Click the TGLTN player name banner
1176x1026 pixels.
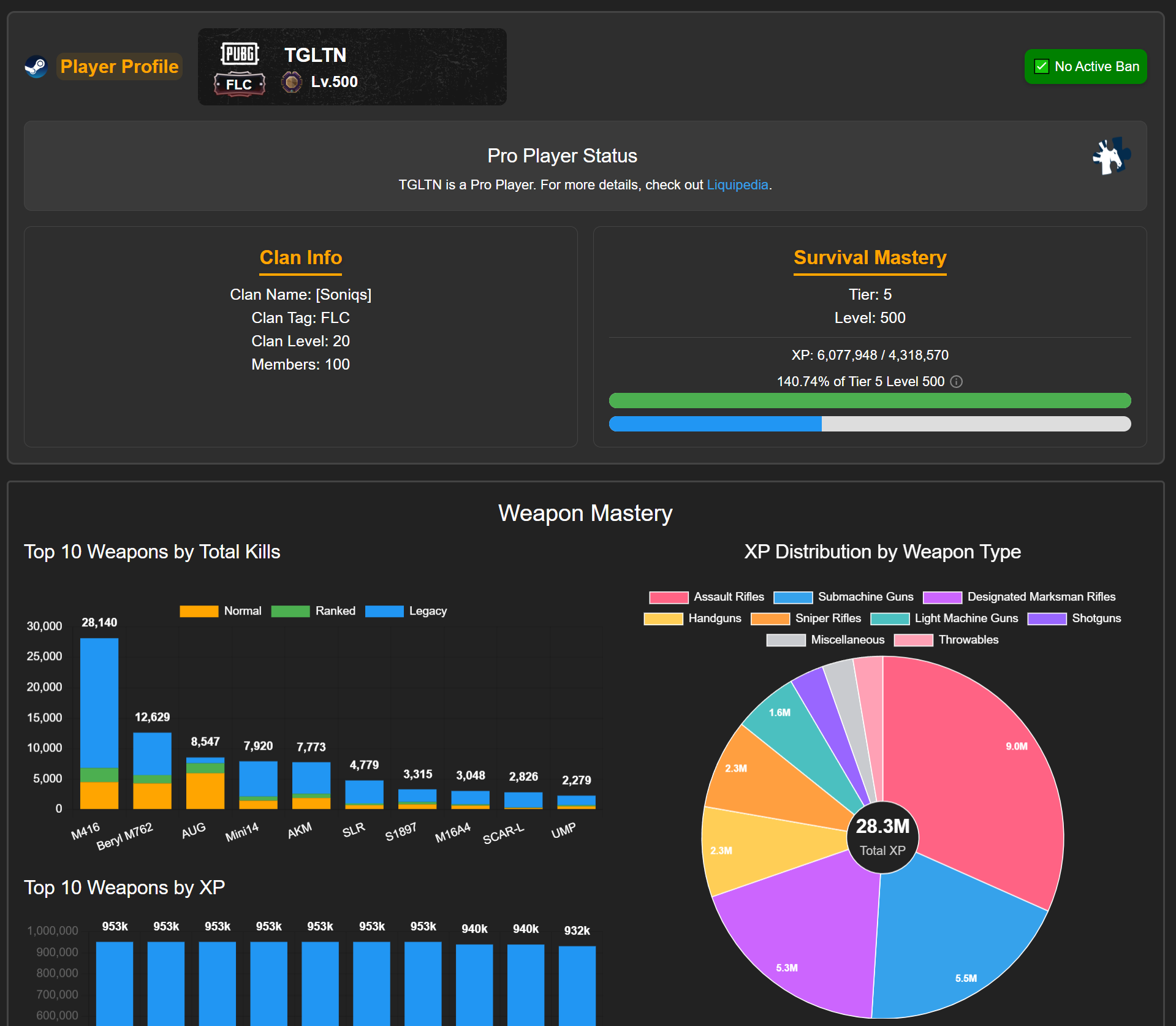315,55
